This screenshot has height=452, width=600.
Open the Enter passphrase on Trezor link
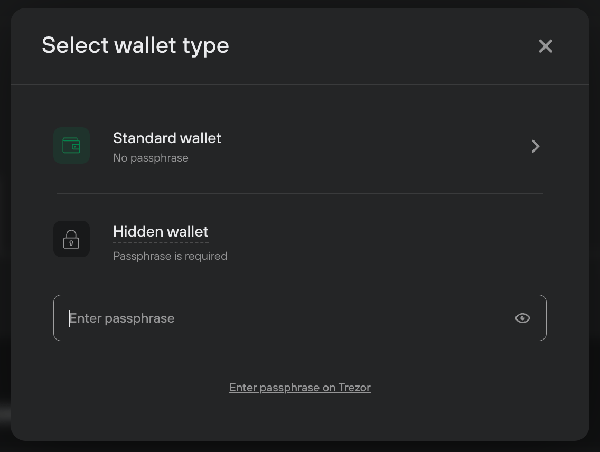[300, 387]
